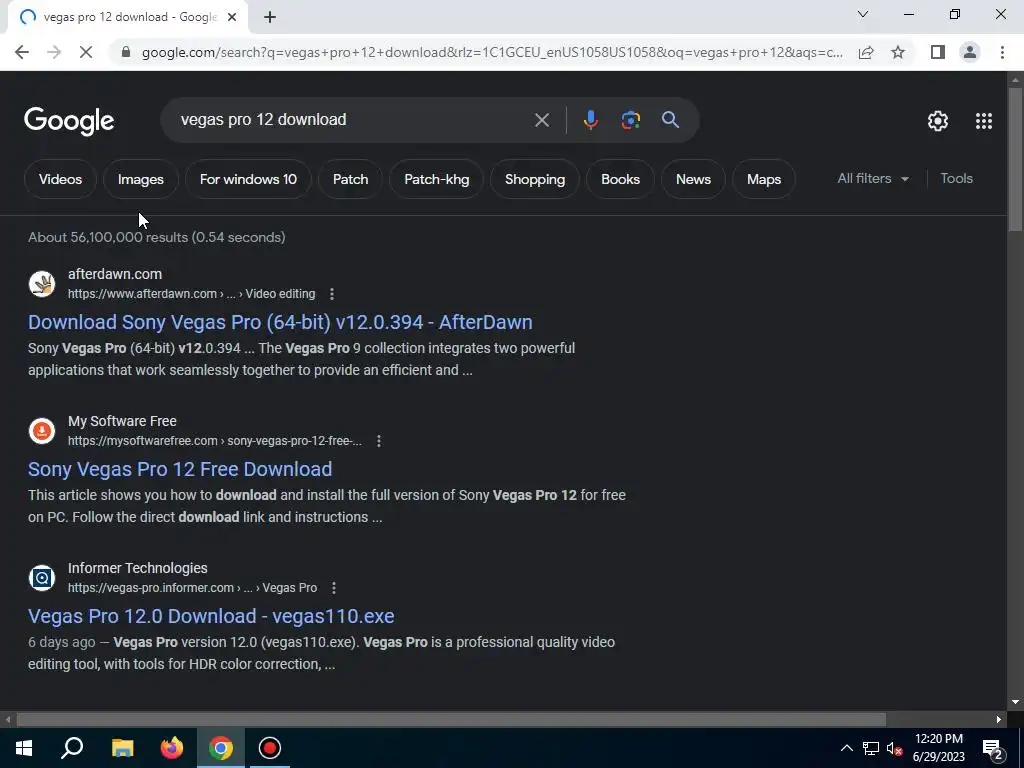Share this page via share icon

point(866,52)
